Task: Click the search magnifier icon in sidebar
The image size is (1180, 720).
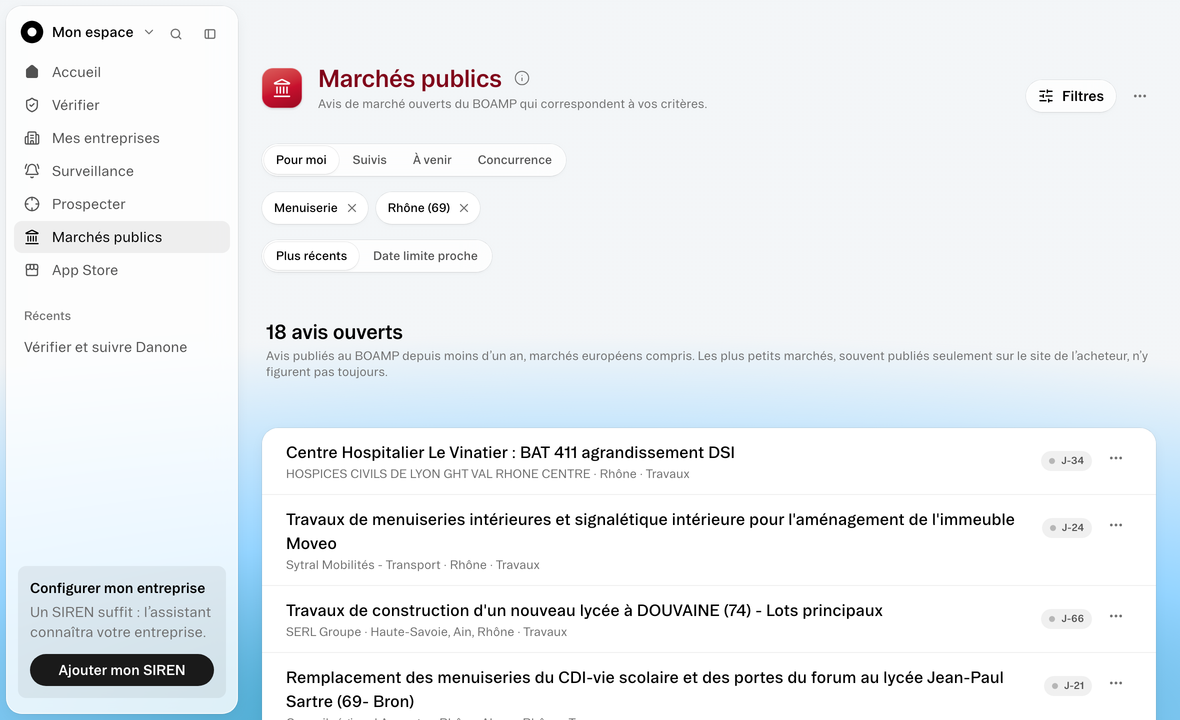Action: coord(175,34)
